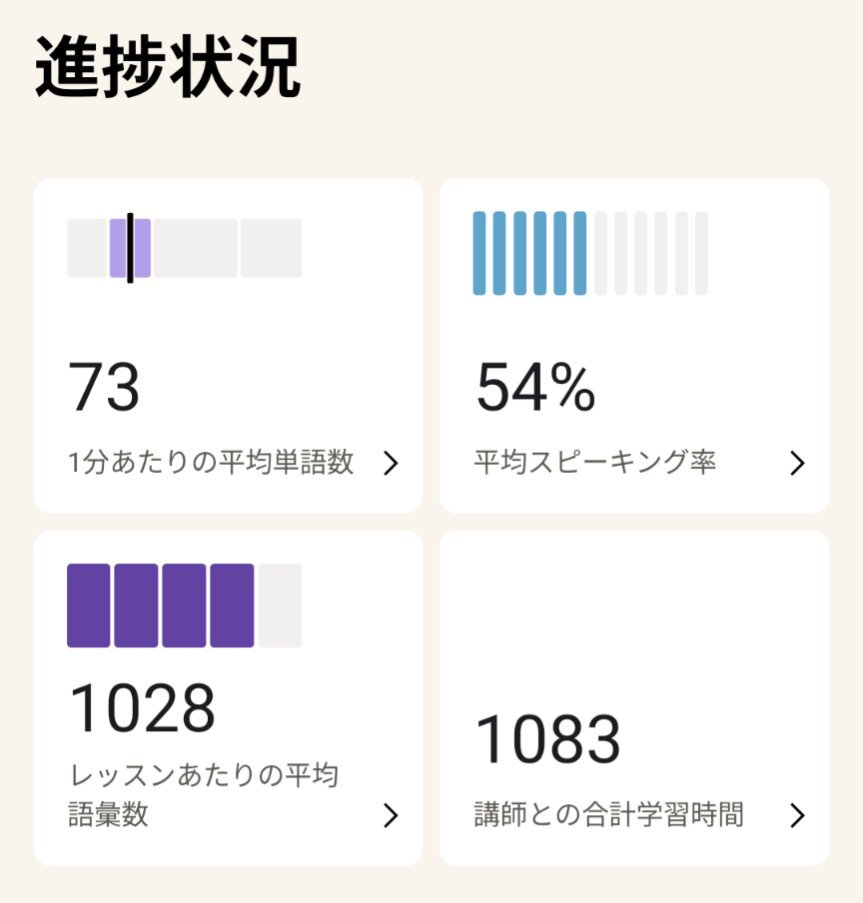
Task: Tap the empty gray vocabulary block
Action: (x=280, y=605)
